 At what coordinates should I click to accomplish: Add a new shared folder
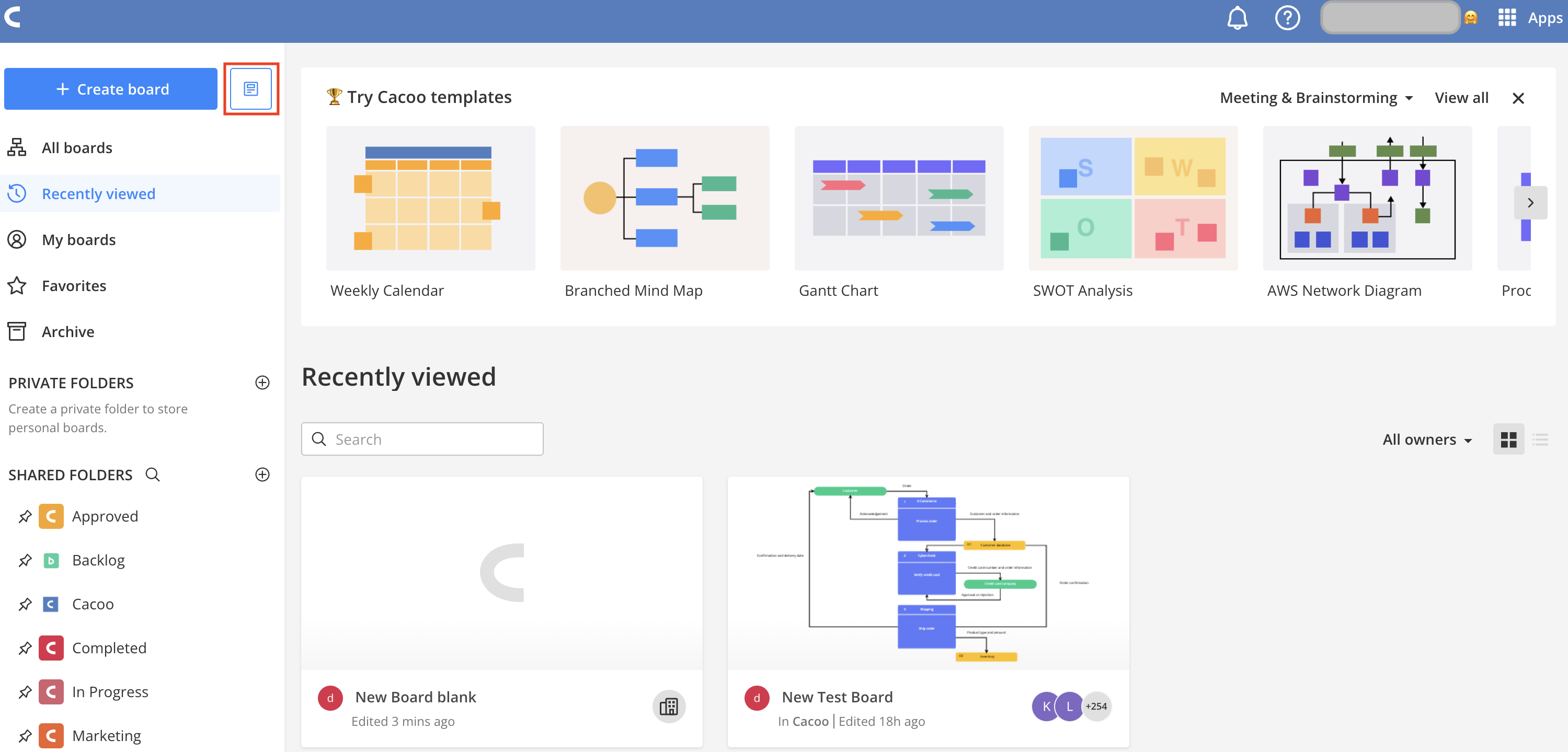point(262,475)
